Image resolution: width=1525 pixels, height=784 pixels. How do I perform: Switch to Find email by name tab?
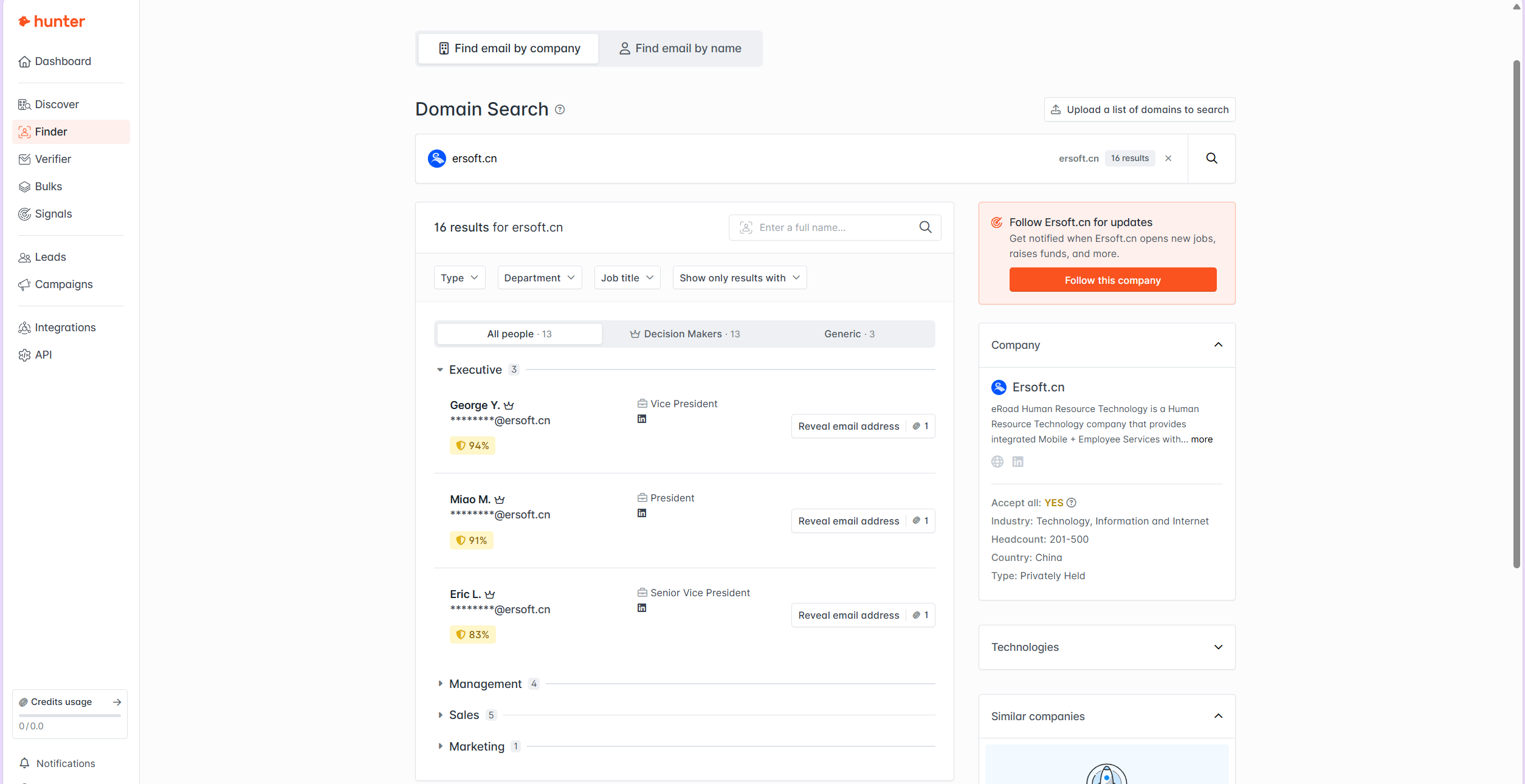pos(680,49)
